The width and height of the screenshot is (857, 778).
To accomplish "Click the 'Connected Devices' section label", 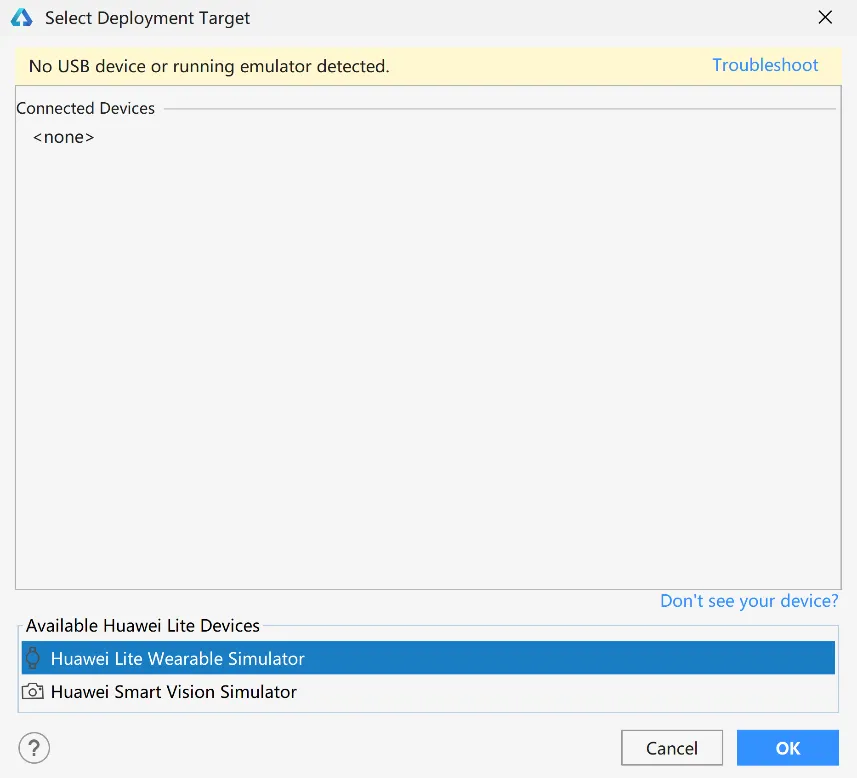I will [x=86, y=108].
